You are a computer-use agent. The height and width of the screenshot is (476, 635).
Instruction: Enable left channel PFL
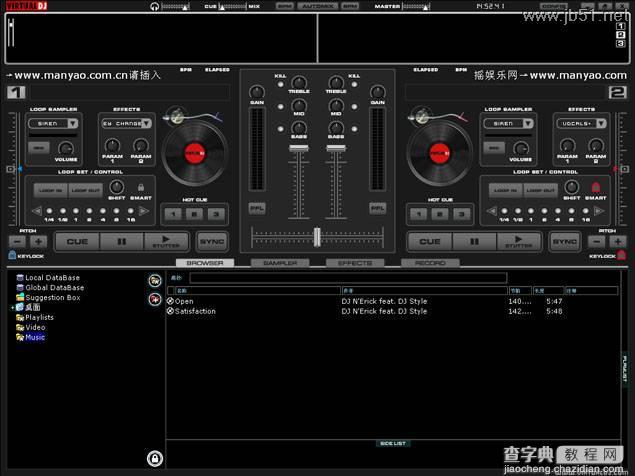[257, 208]
